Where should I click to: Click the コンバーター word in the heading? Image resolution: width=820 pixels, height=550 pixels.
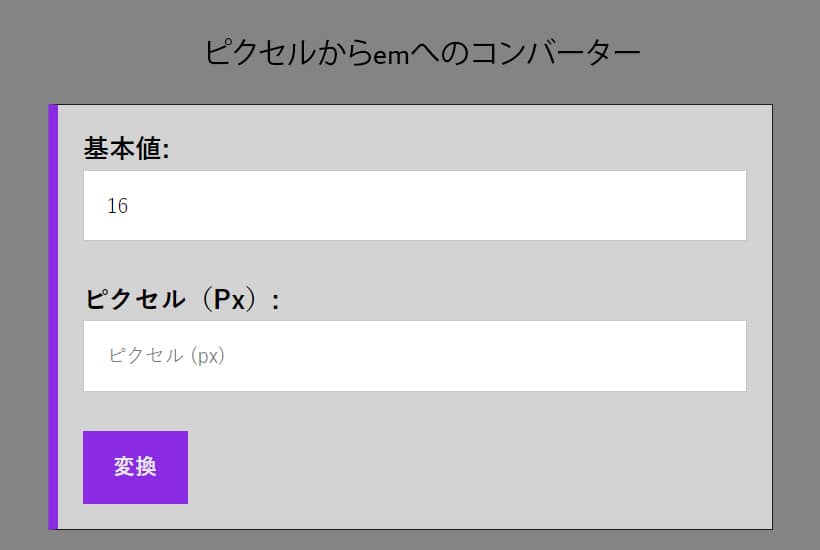[x=555, y=52]
